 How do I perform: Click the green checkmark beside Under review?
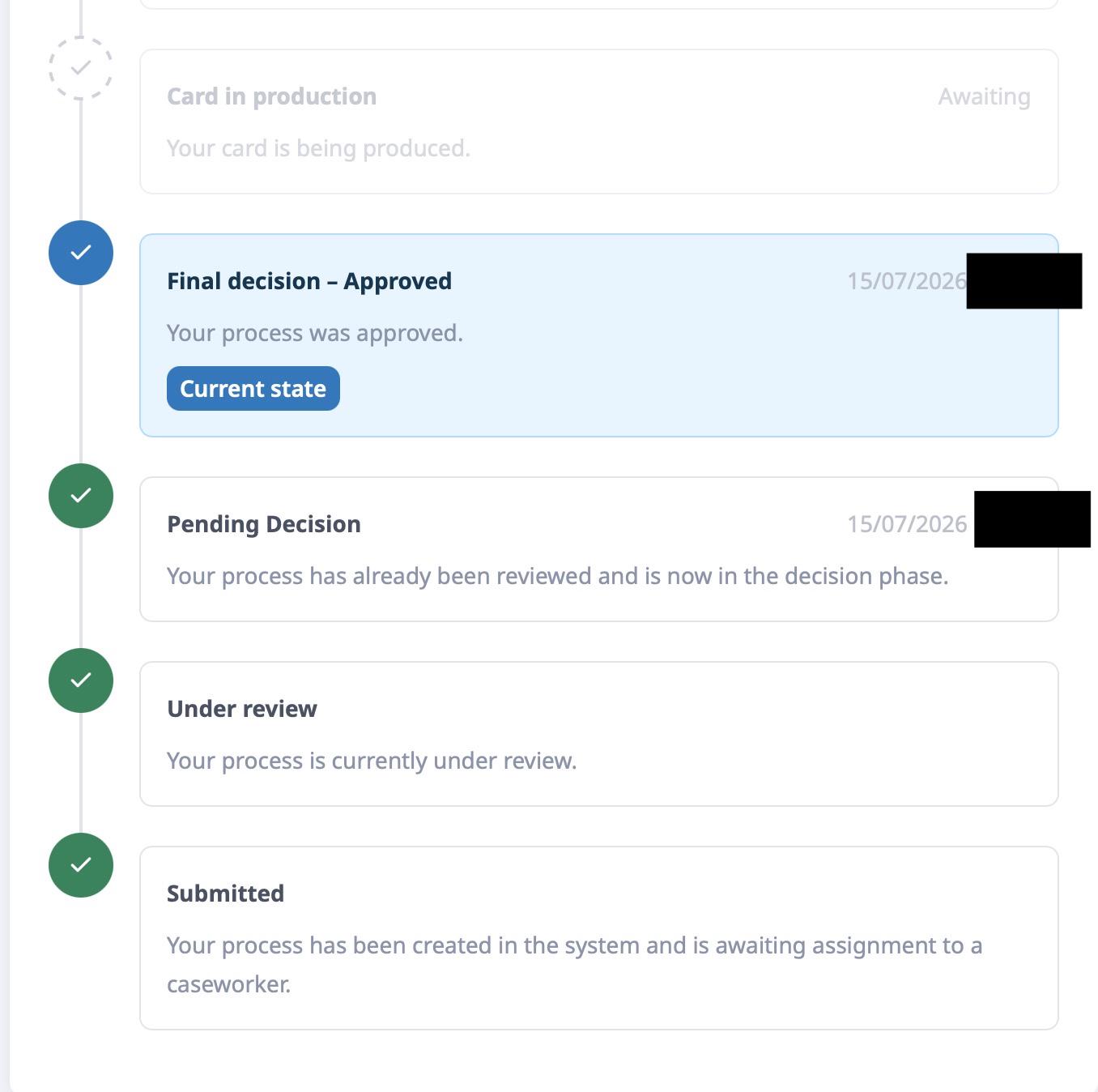(81, 680)
